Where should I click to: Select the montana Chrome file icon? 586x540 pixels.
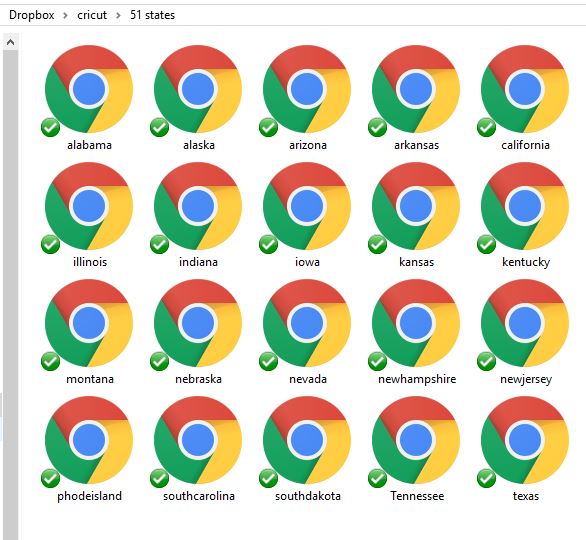point(89,323)
